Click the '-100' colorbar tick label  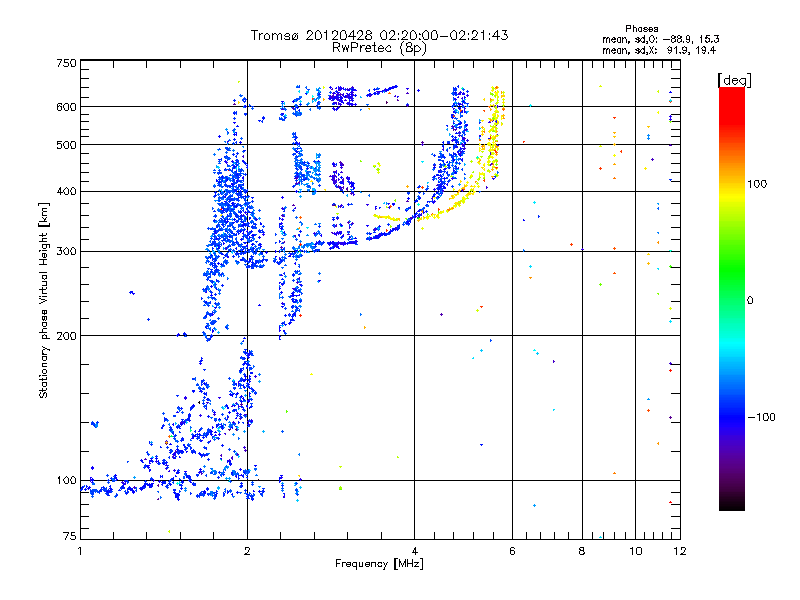(761, 417)
